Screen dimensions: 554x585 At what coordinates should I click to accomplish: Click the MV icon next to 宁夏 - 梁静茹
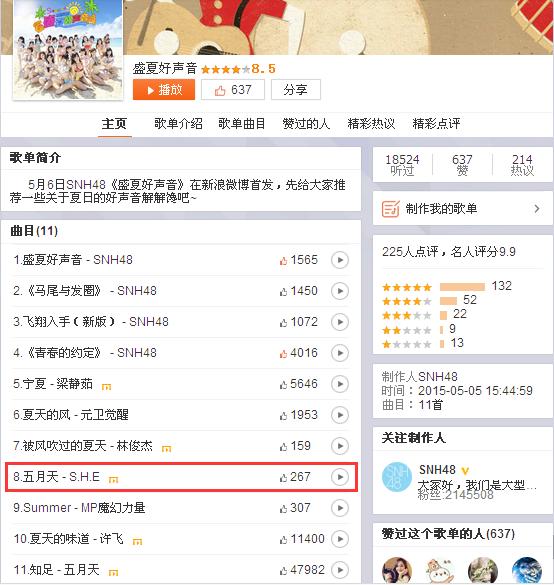coord(107,386)
